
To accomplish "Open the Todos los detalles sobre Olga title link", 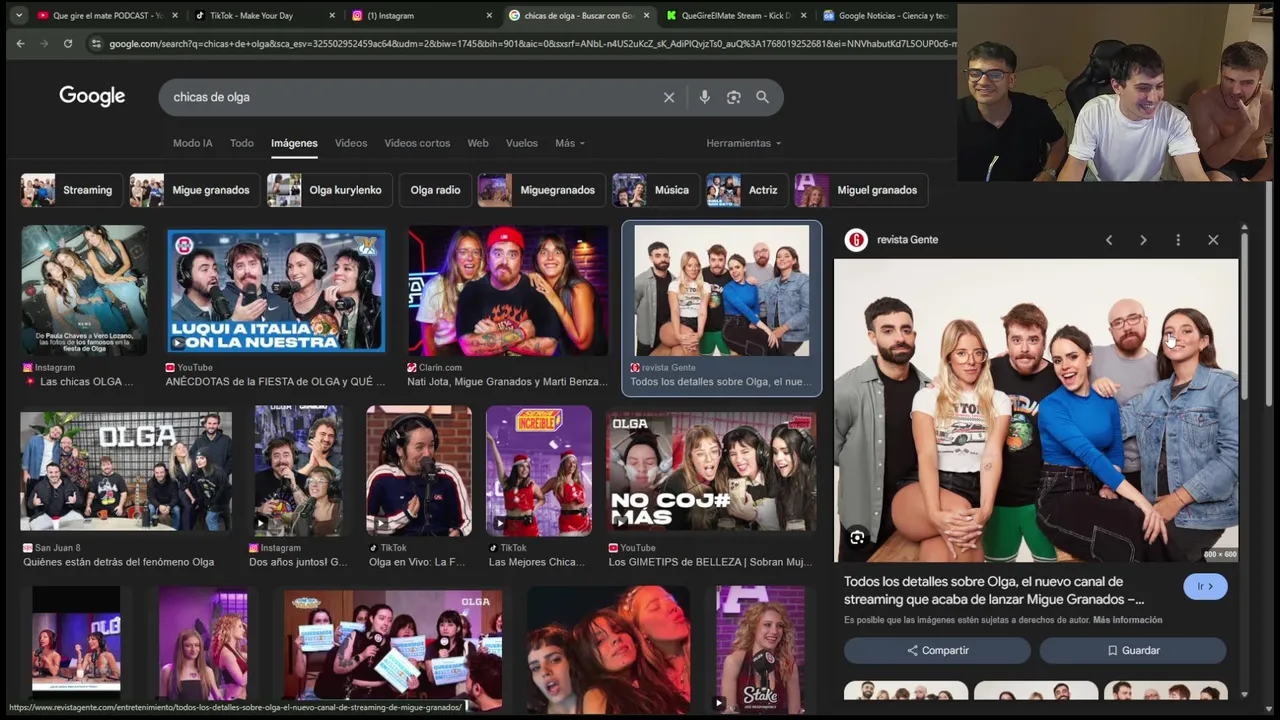I will click(994, 590).
